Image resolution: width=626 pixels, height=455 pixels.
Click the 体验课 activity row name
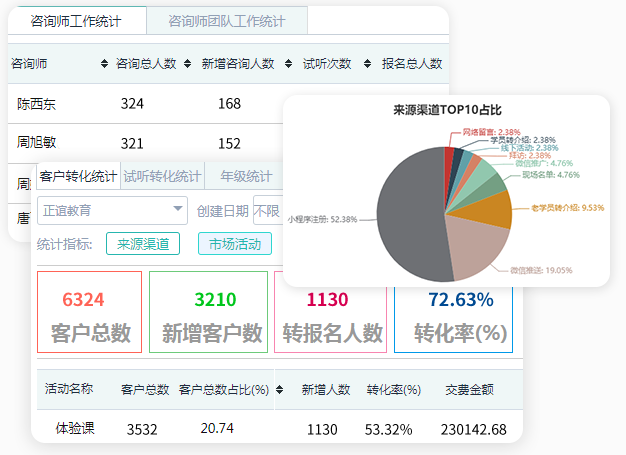click(75, 428)
